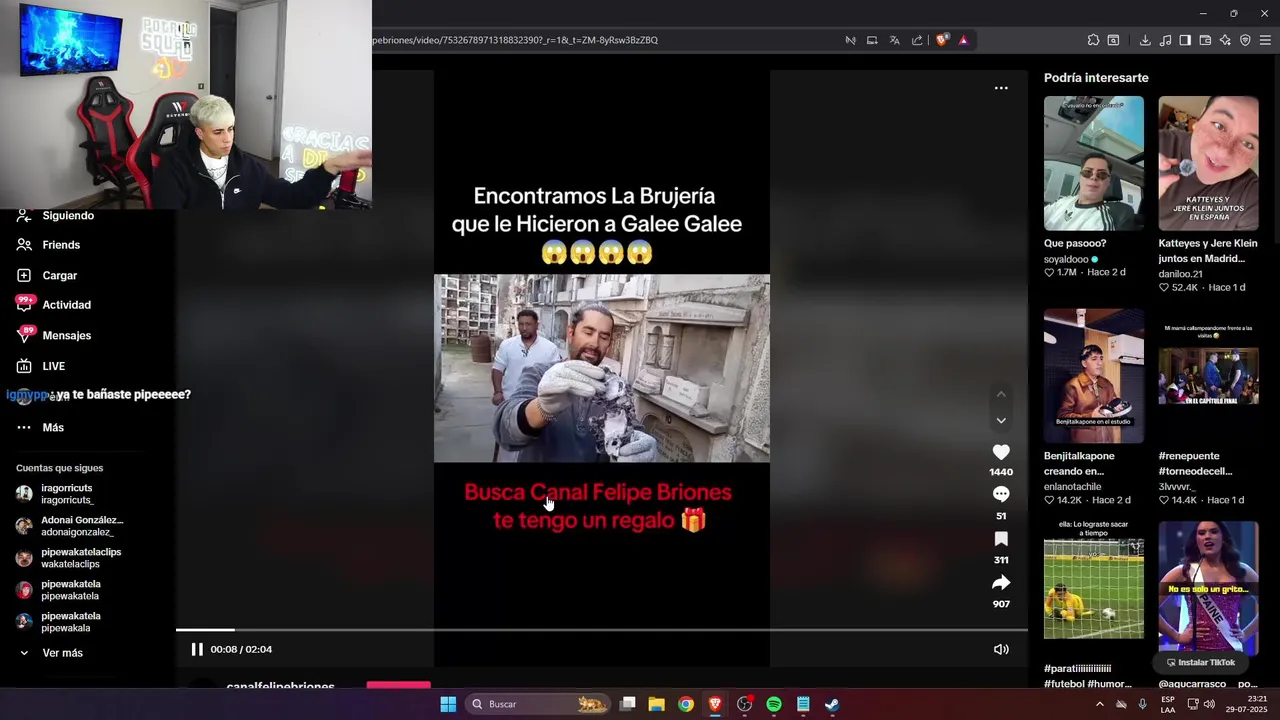Open Spotify on taskbar
Viewport: 1280px width, 720px height.
[x=774, y=704]
